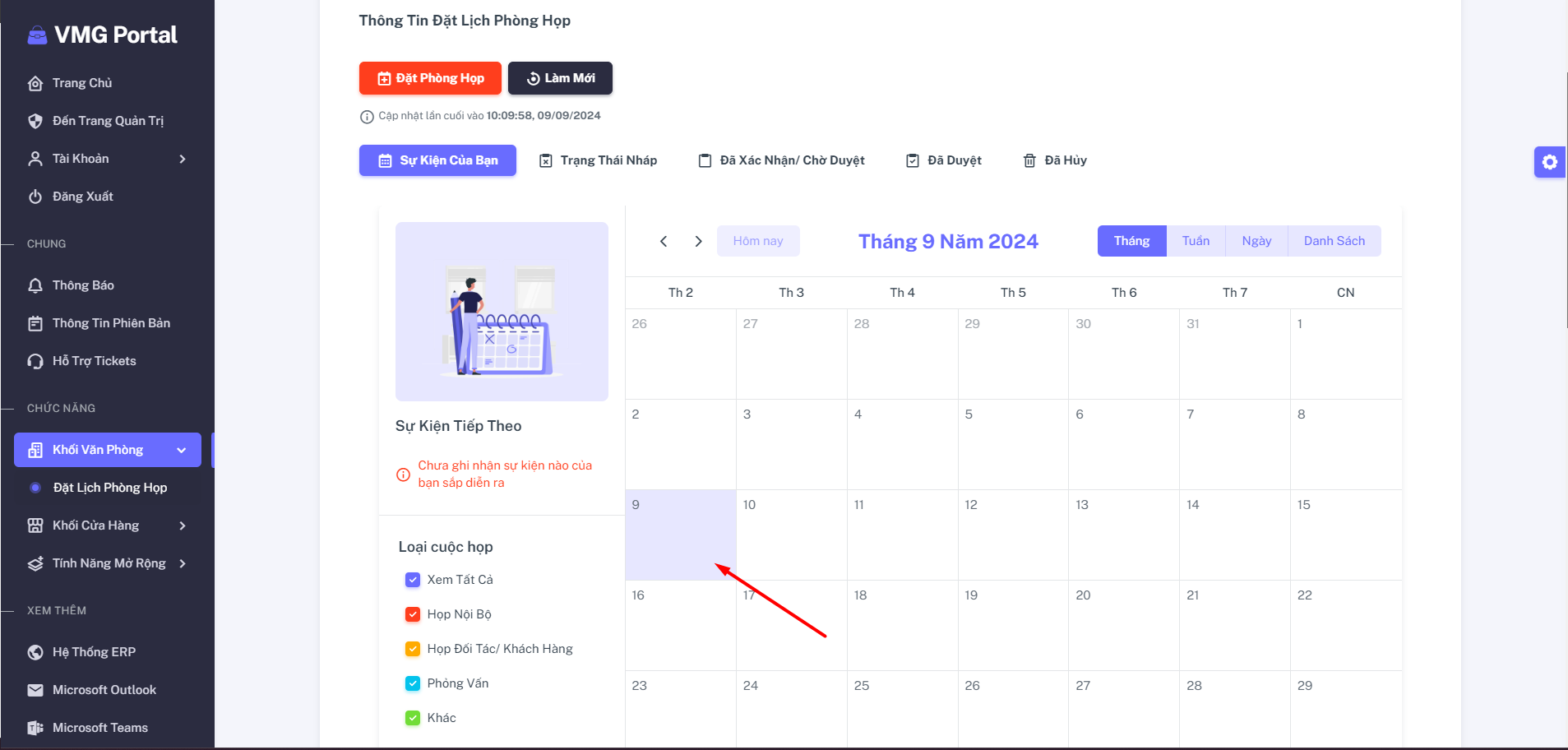Click Làm Mới refresh button

[560, 78]
